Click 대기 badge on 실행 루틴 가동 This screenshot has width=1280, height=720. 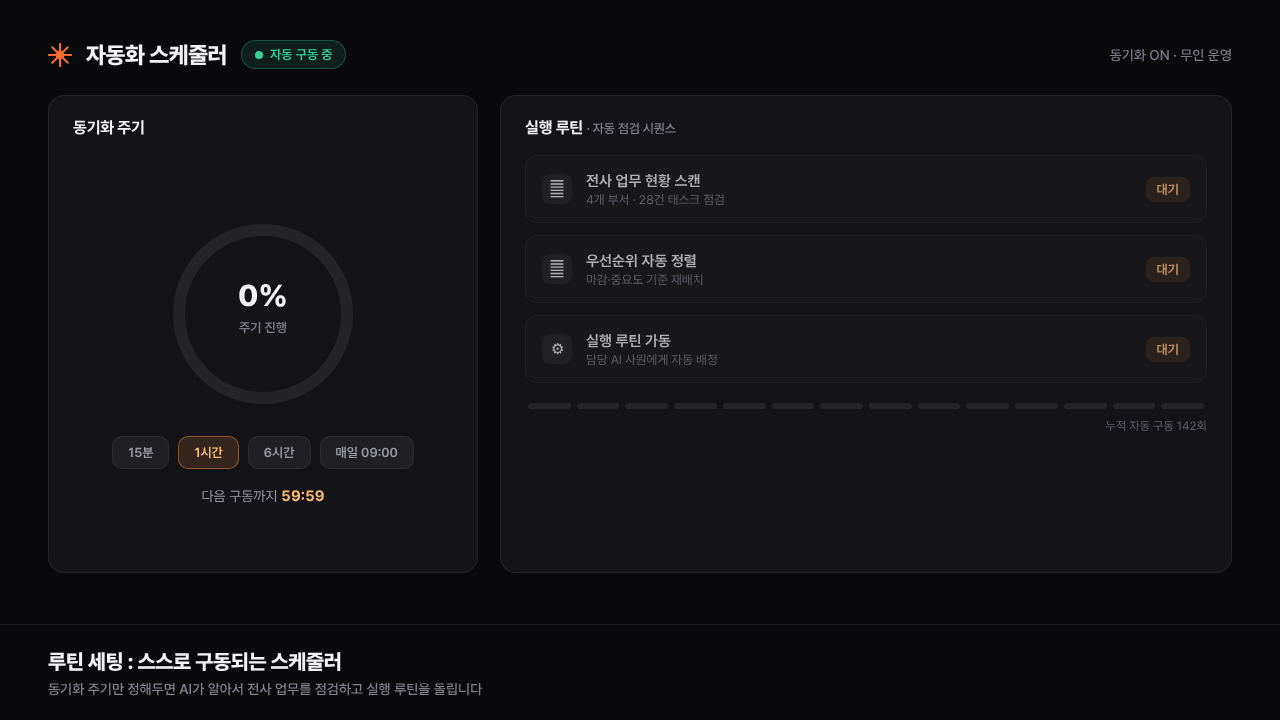tap(1168, 349)
